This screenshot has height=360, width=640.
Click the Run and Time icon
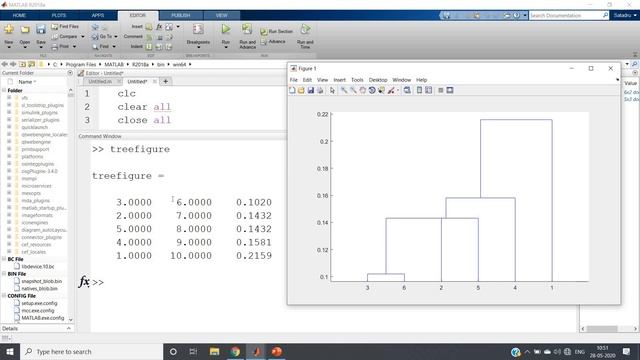pos(305,29)
